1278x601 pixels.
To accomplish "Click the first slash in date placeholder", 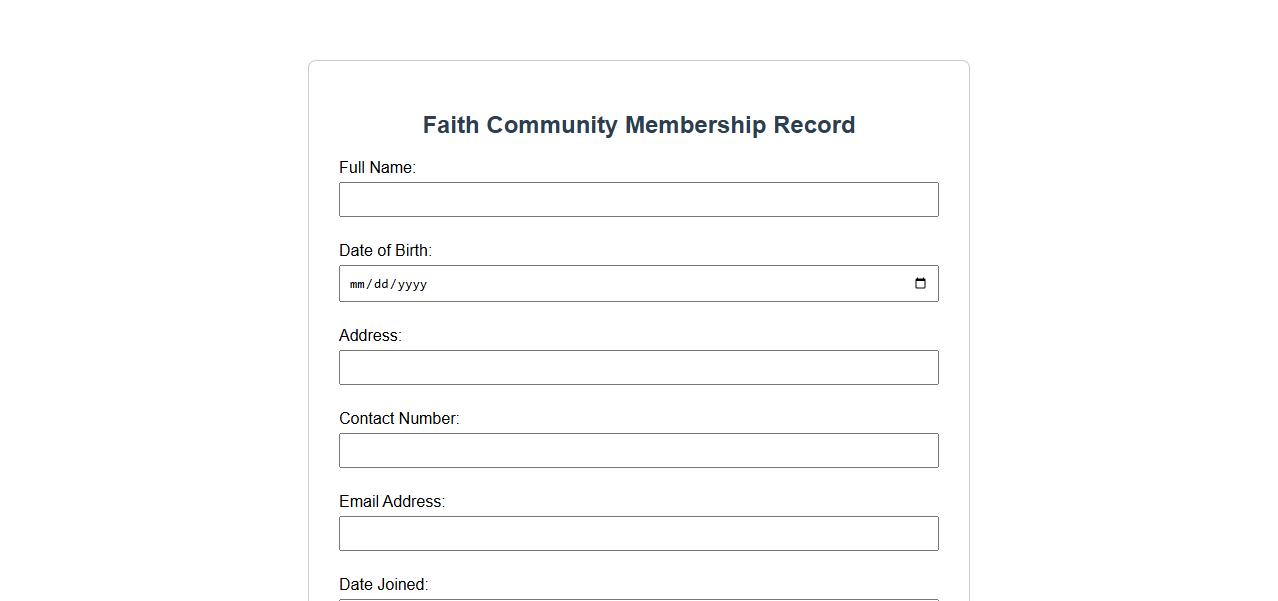I will pyautogui.click(x=369, y=285).
